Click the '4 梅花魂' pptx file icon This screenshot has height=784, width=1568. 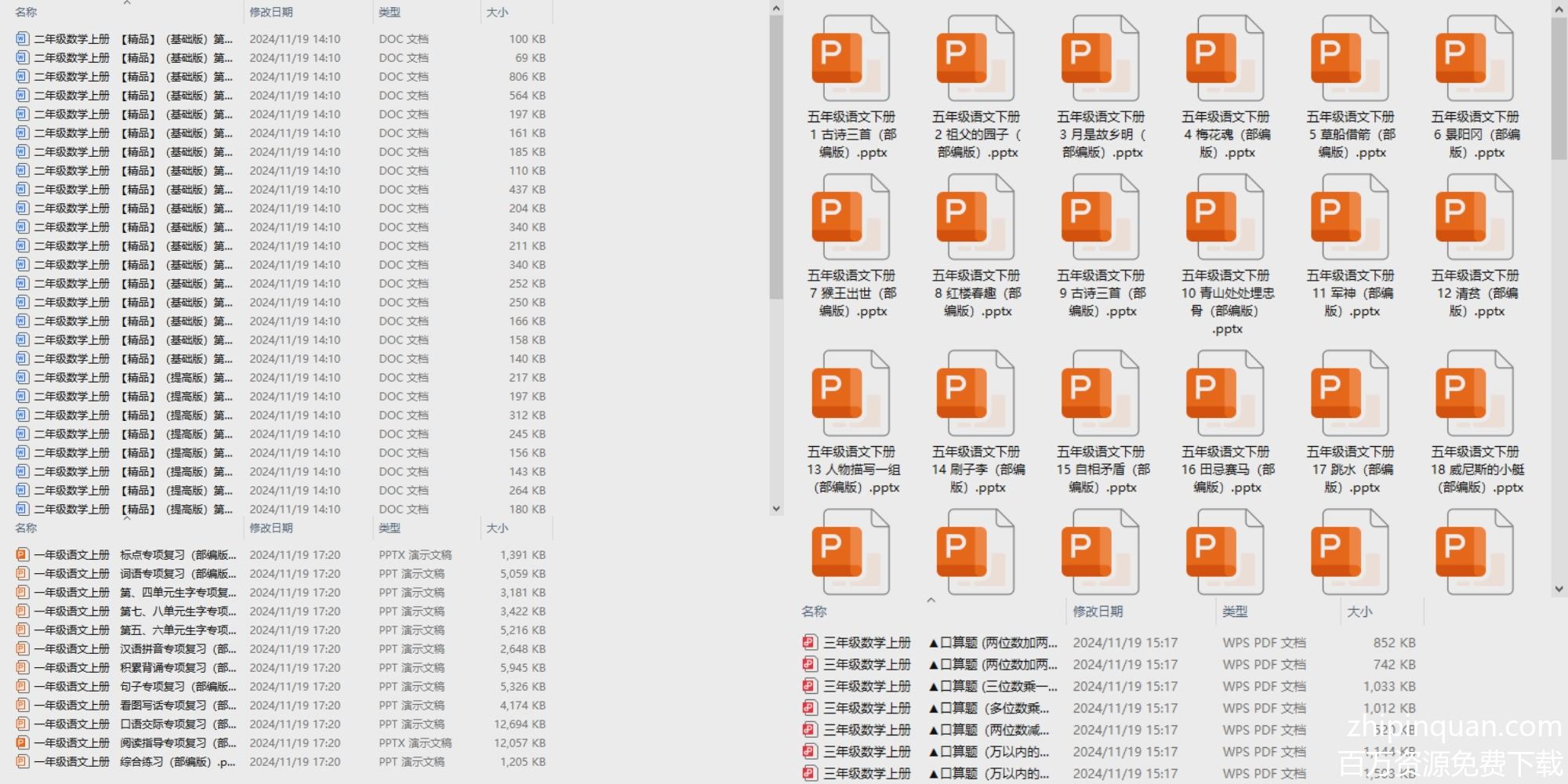pyautogui.click(x=1225, y=60)
